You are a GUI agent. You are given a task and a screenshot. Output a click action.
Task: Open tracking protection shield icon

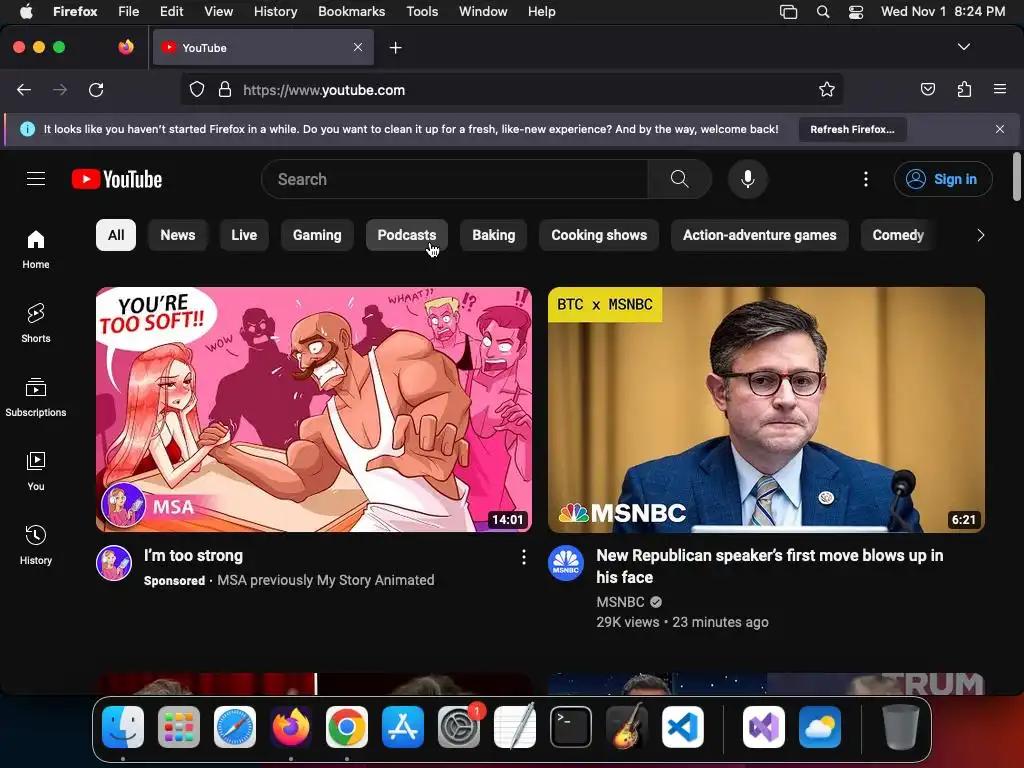197,89
